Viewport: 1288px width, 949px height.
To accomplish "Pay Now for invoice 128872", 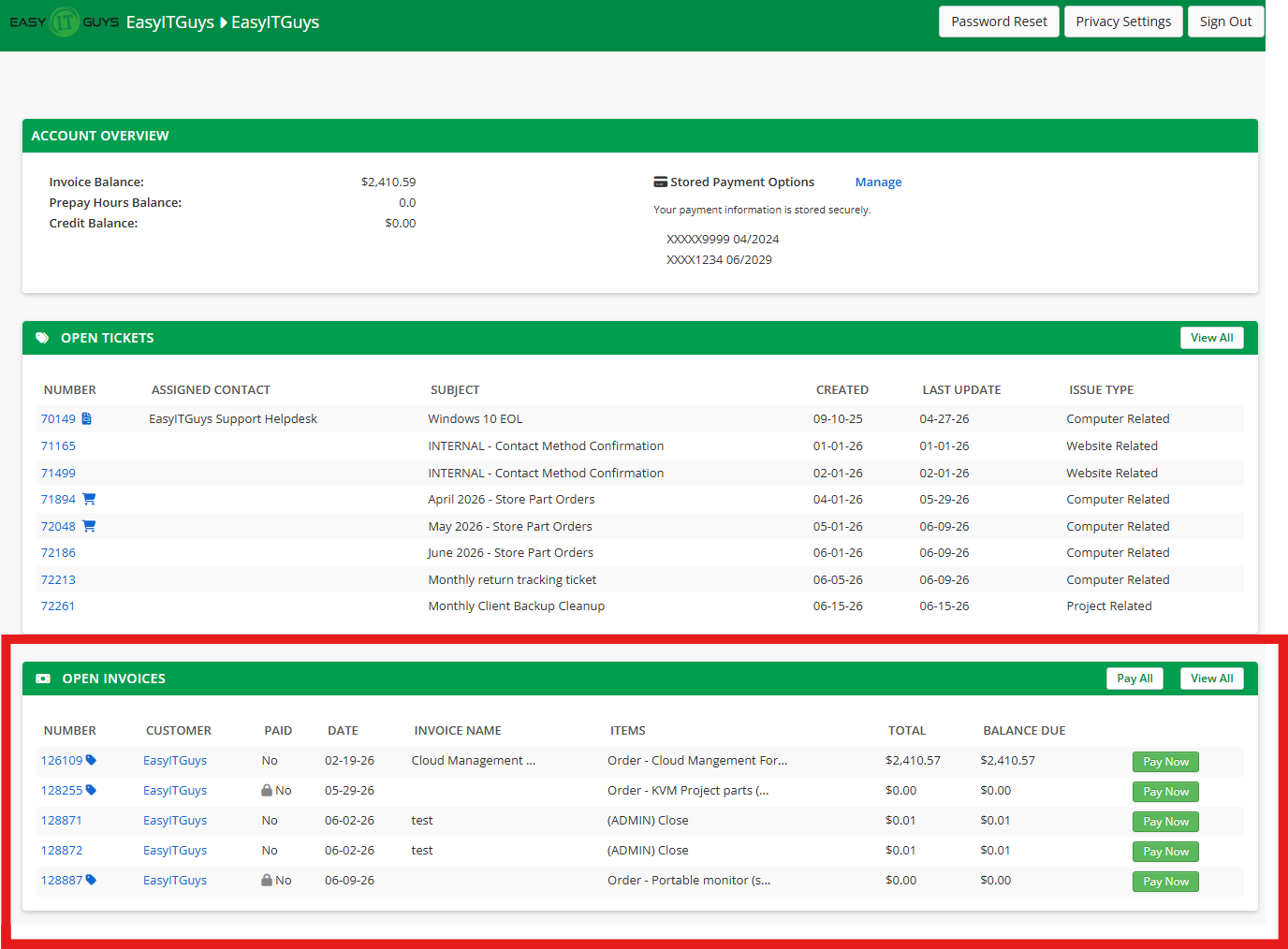I will (x=1165, y=852).
